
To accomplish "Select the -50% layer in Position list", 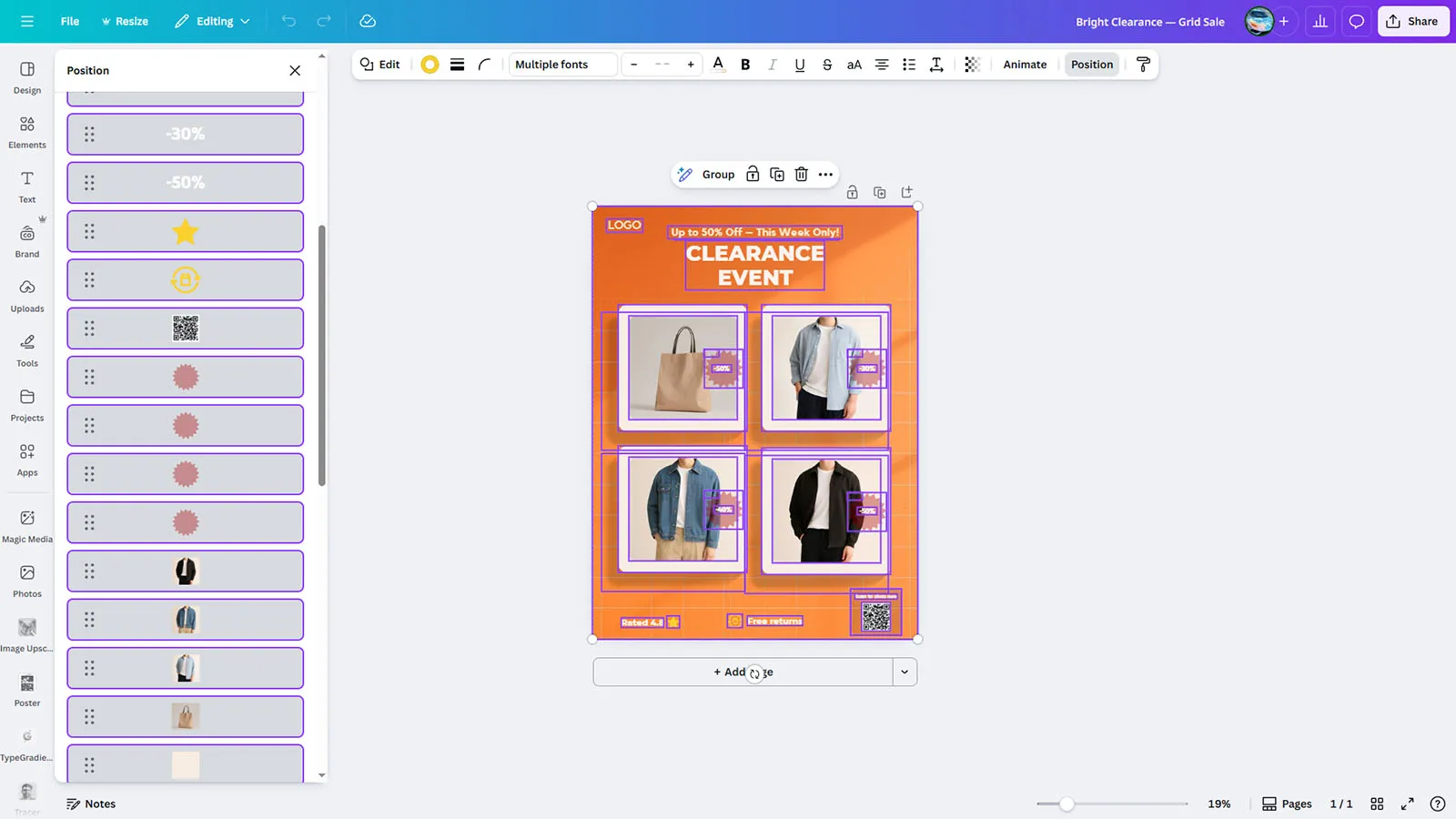I will click(x=186, y=183).
